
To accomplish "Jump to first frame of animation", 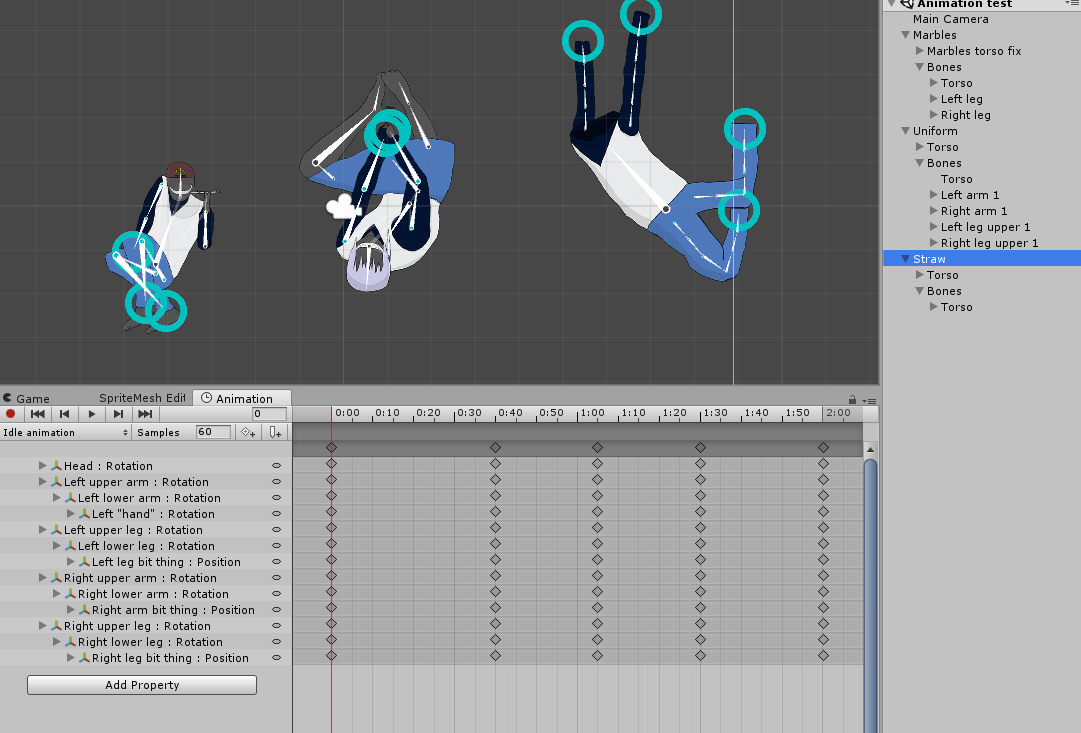I will coord(38,414).
